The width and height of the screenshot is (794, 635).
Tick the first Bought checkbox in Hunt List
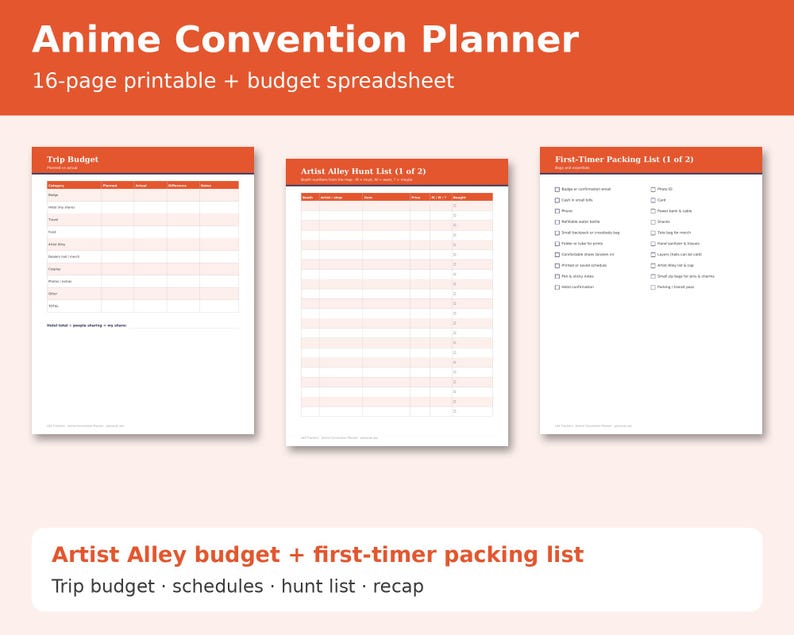coord(455,206)
